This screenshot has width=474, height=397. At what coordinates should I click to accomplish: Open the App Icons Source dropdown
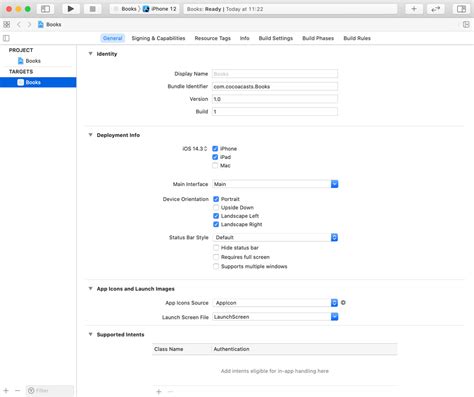275,303
